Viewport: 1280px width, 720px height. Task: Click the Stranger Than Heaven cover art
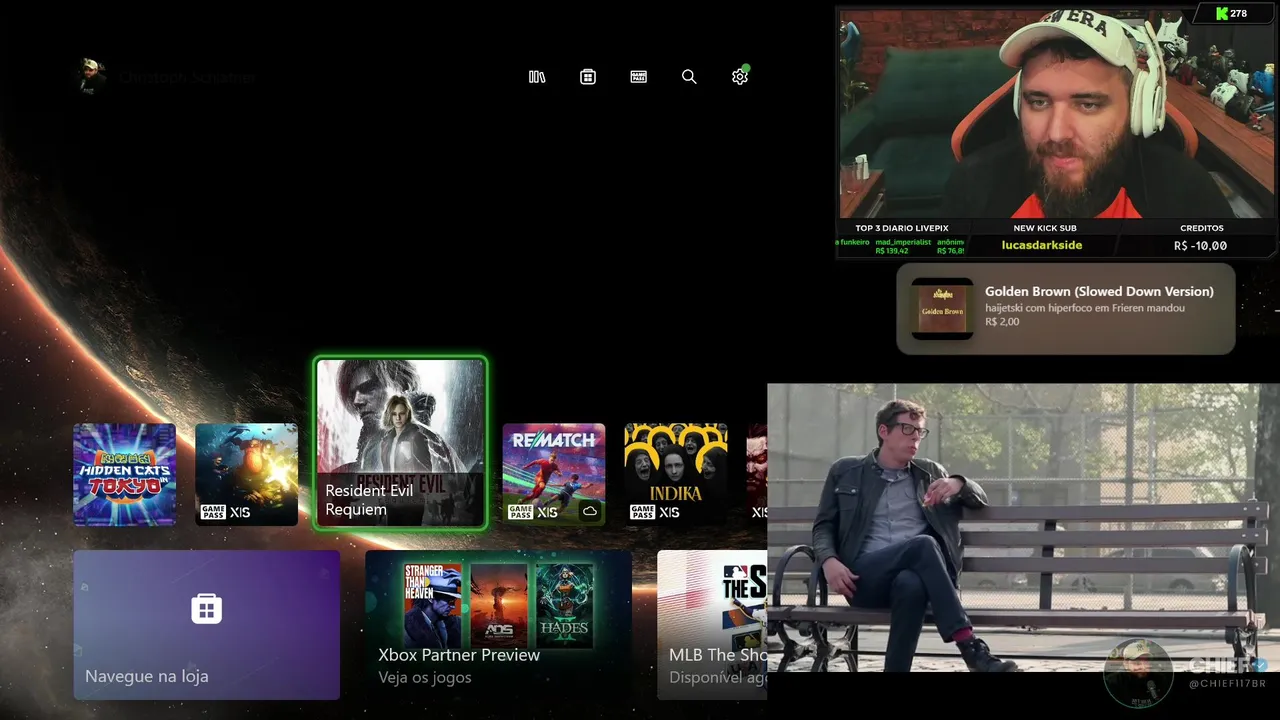(432, 606)
